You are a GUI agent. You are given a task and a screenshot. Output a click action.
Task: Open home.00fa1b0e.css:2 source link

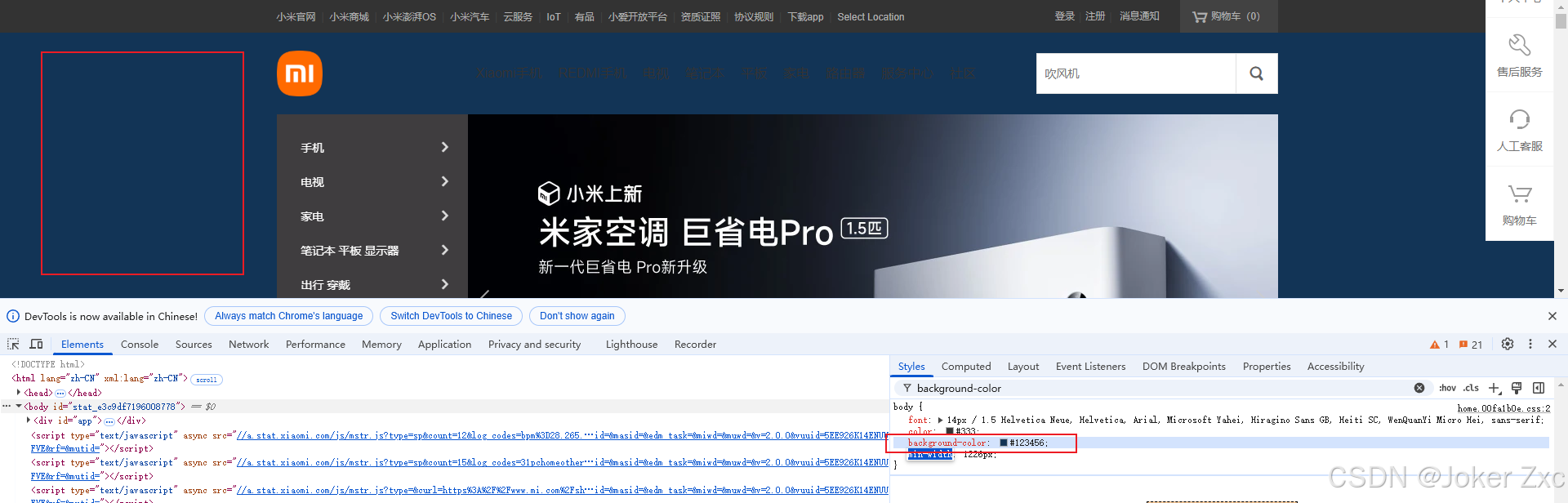pyautogui.click(x=1503, y=408)
